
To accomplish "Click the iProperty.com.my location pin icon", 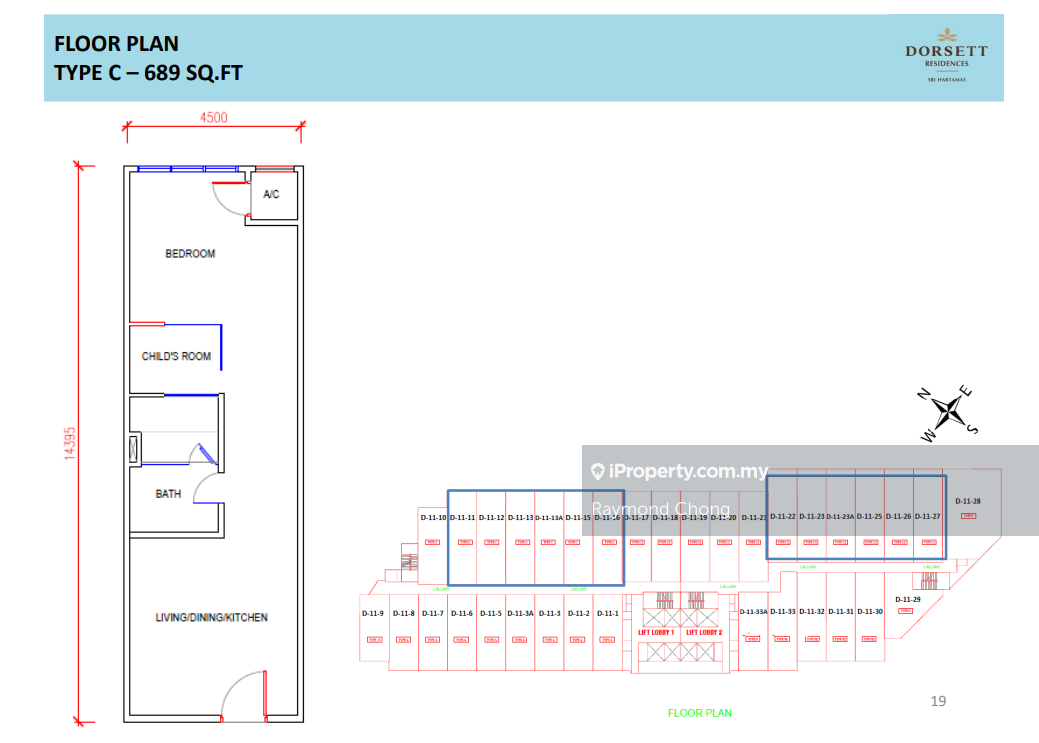I will (598, 472).
